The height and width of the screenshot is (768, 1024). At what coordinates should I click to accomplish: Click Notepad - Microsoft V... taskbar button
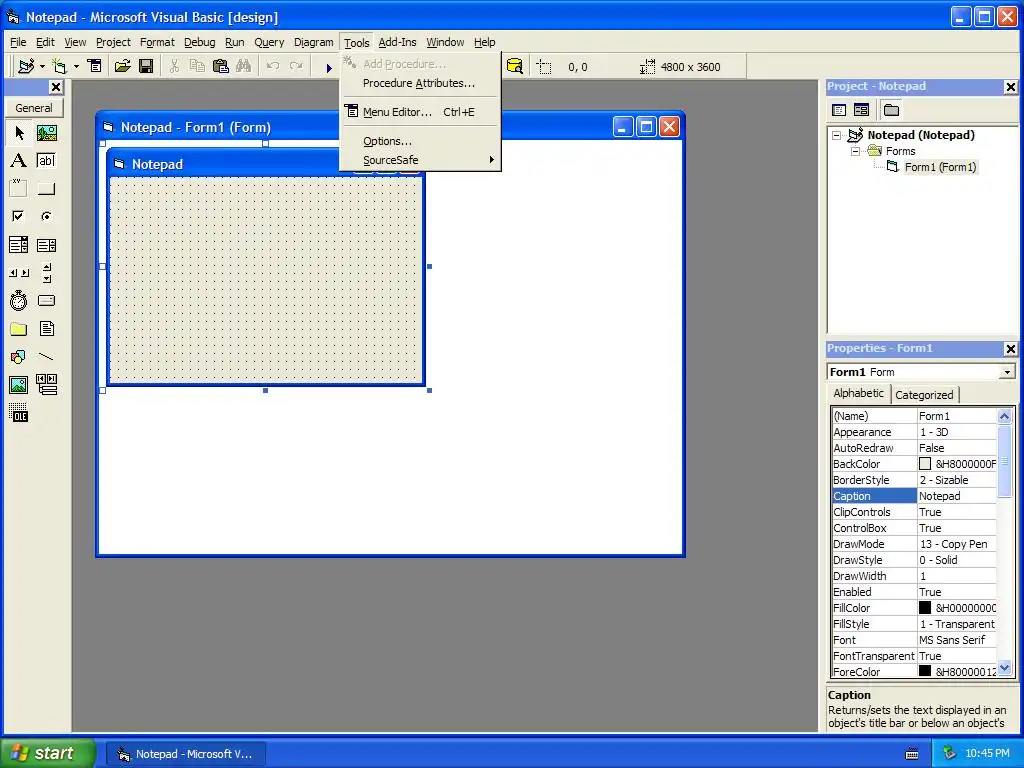185,754
